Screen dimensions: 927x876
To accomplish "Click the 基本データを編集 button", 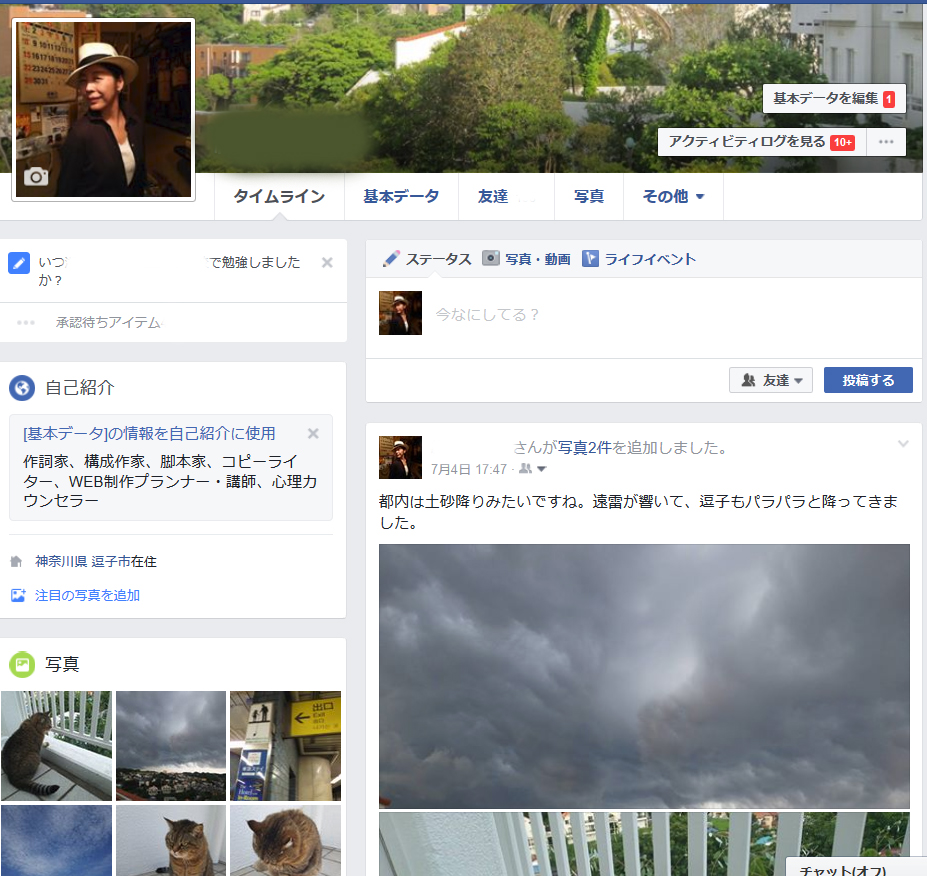I will click(834, 99).
